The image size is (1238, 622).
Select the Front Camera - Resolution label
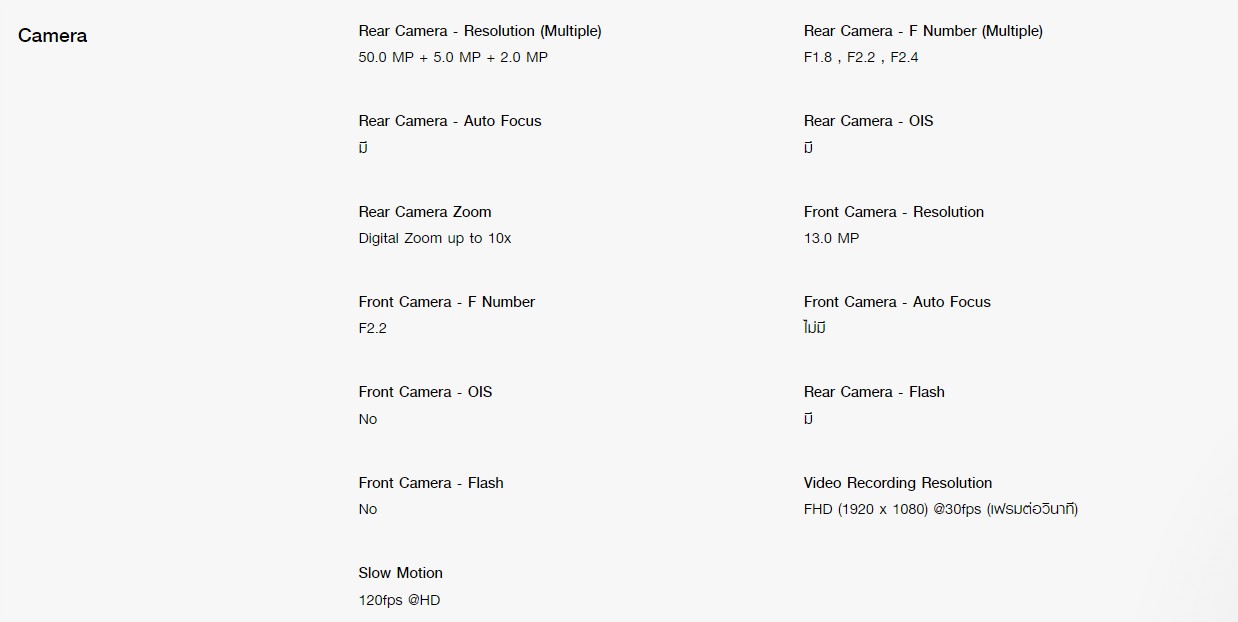click(x=894, y=212)
